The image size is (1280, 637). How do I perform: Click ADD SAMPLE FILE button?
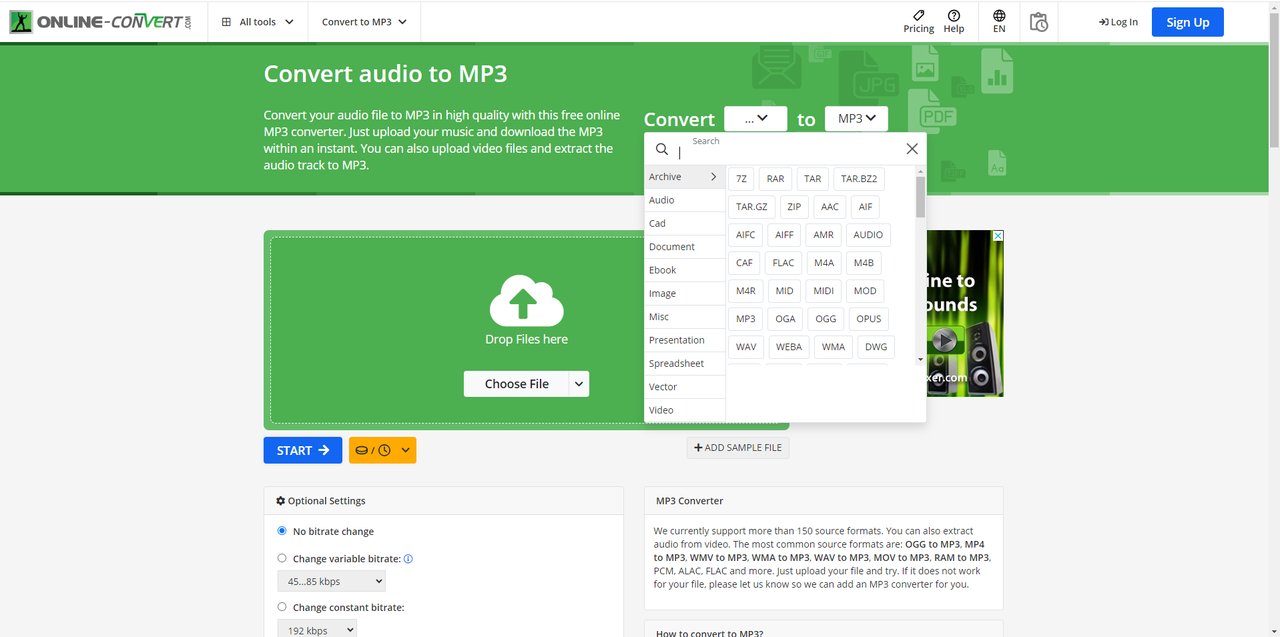click(x=738, y=447)
